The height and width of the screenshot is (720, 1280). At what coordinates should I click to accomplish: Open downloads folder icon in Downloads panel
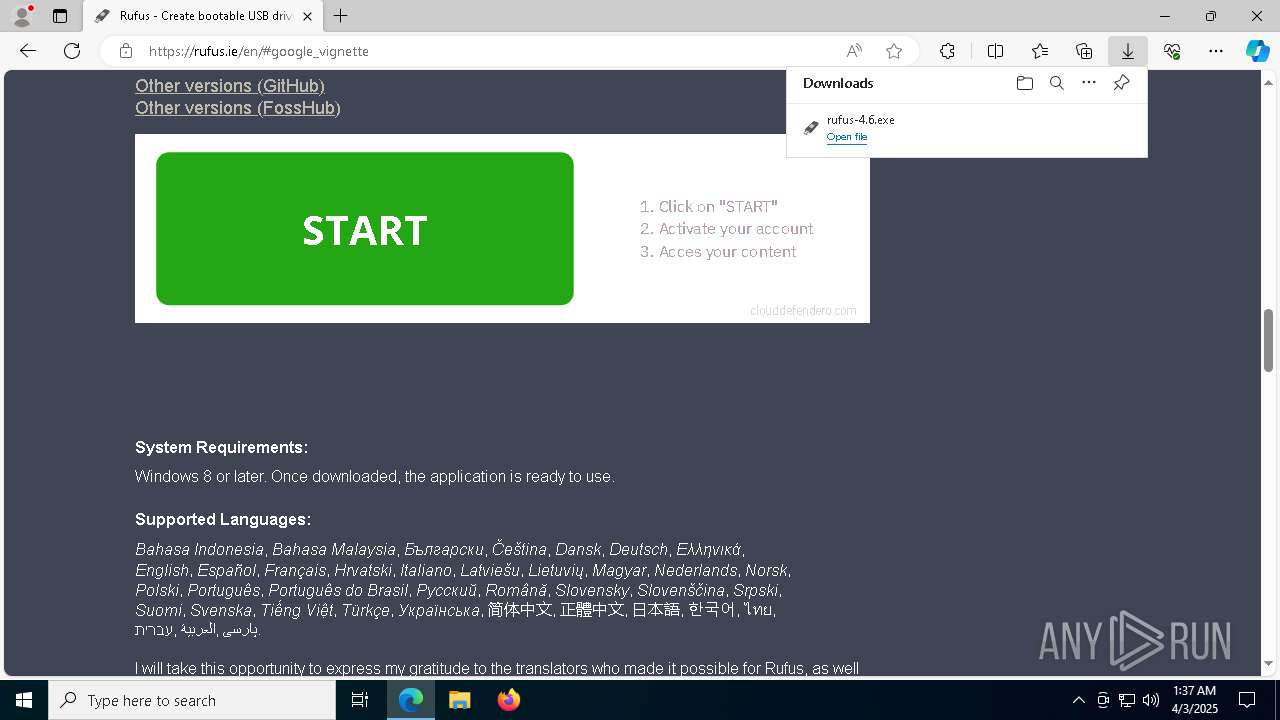[1024, 83]
